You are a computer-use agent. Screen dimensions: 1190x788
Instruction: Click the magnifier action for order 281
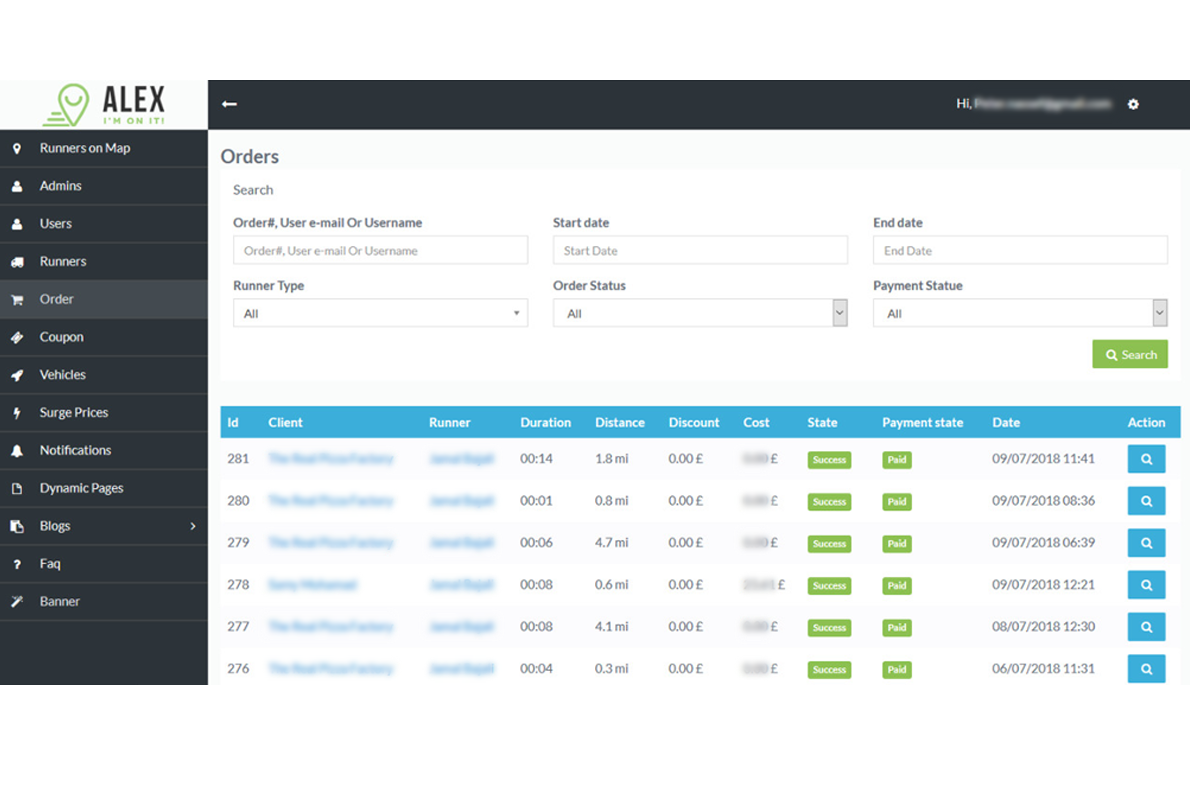click(x=1146, y=459)
